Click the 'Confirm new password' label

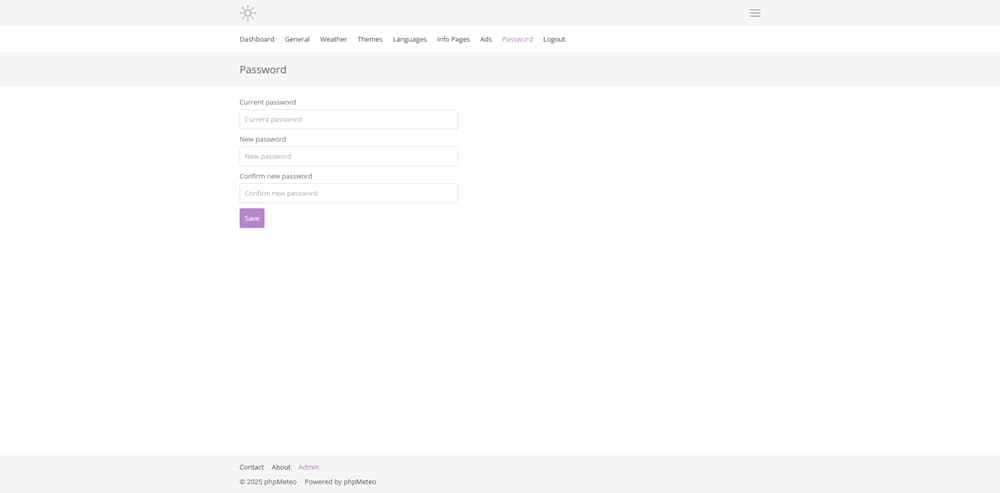click(276, 176)
